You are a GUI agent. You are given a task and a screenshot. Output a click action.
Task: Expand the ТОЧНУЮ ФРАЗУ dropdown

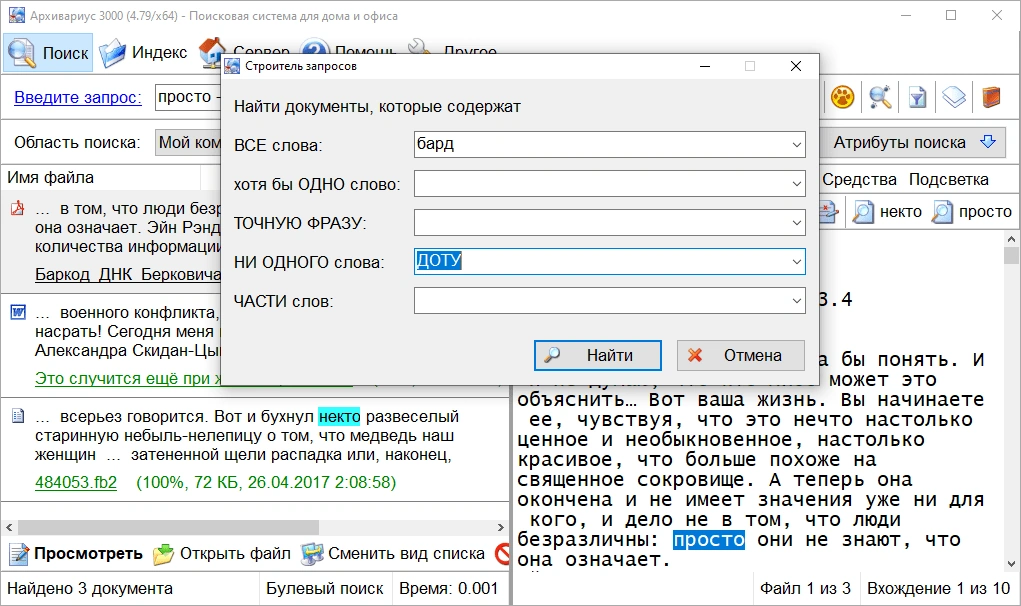(796, 223)
